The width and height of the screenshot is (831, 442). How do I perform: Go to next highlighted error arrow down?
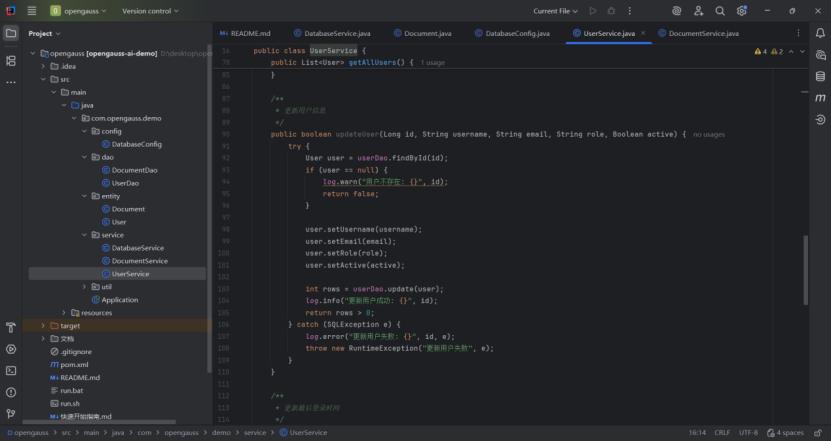802,51
